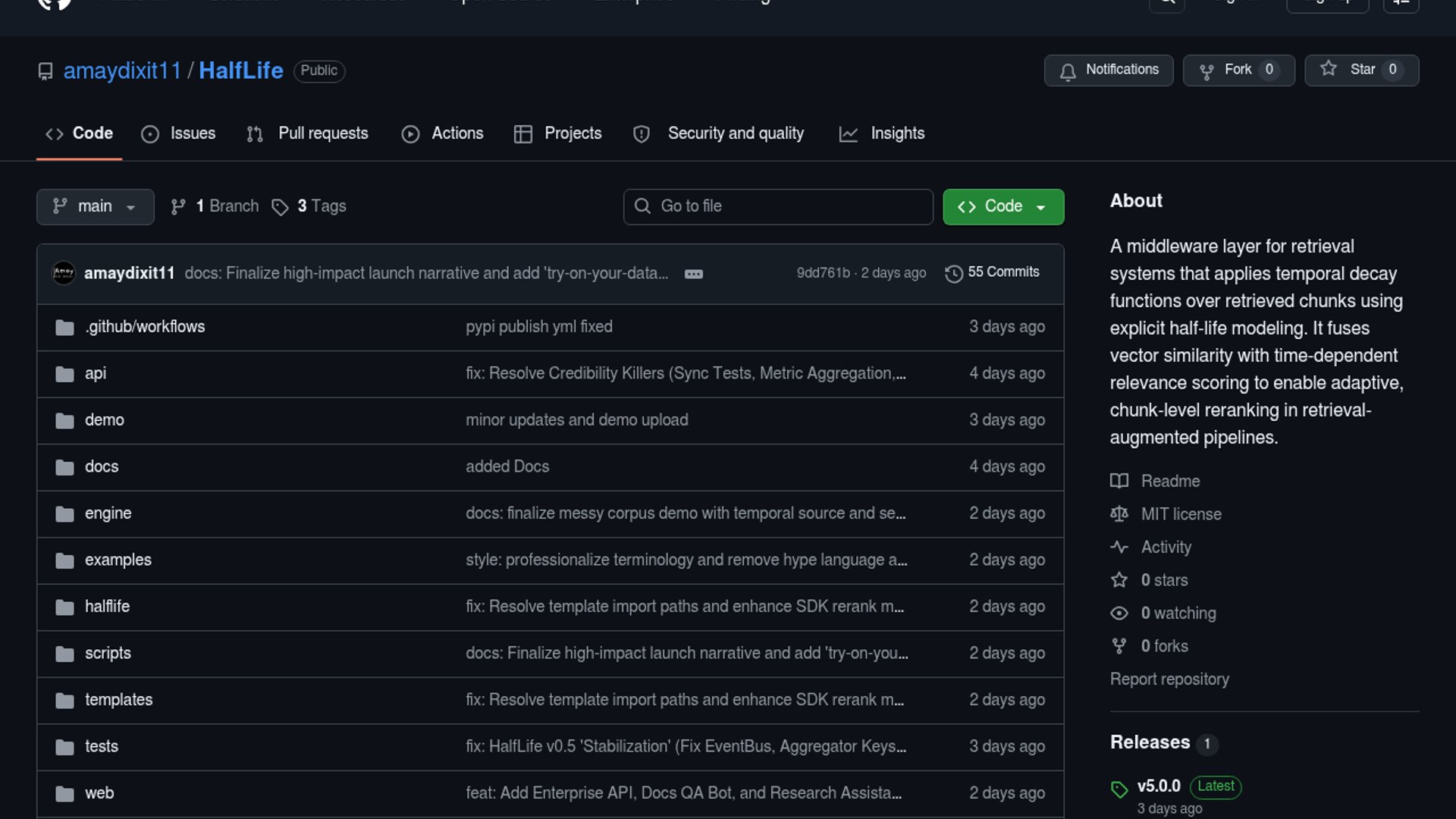This screenshot has width=1456, height=819.
Task: Click the amaydixit11 owner link
Action: point(122,71)
